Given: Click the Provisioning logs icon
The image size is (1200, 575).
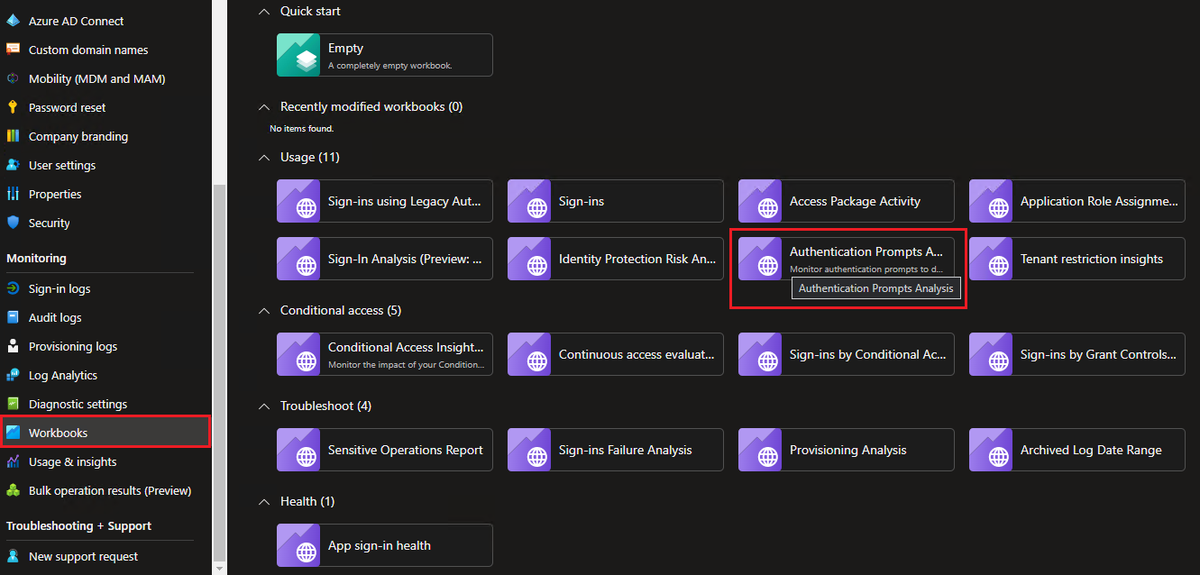Looking at the screenshot, I should [x=13, y=346].
